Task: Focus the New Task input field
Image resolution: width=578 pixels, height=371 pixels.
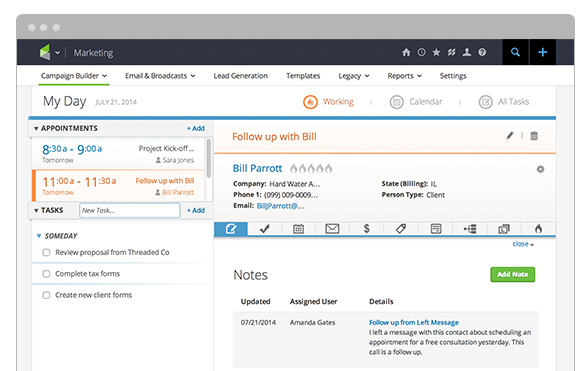Action: (x=130, y=210)
